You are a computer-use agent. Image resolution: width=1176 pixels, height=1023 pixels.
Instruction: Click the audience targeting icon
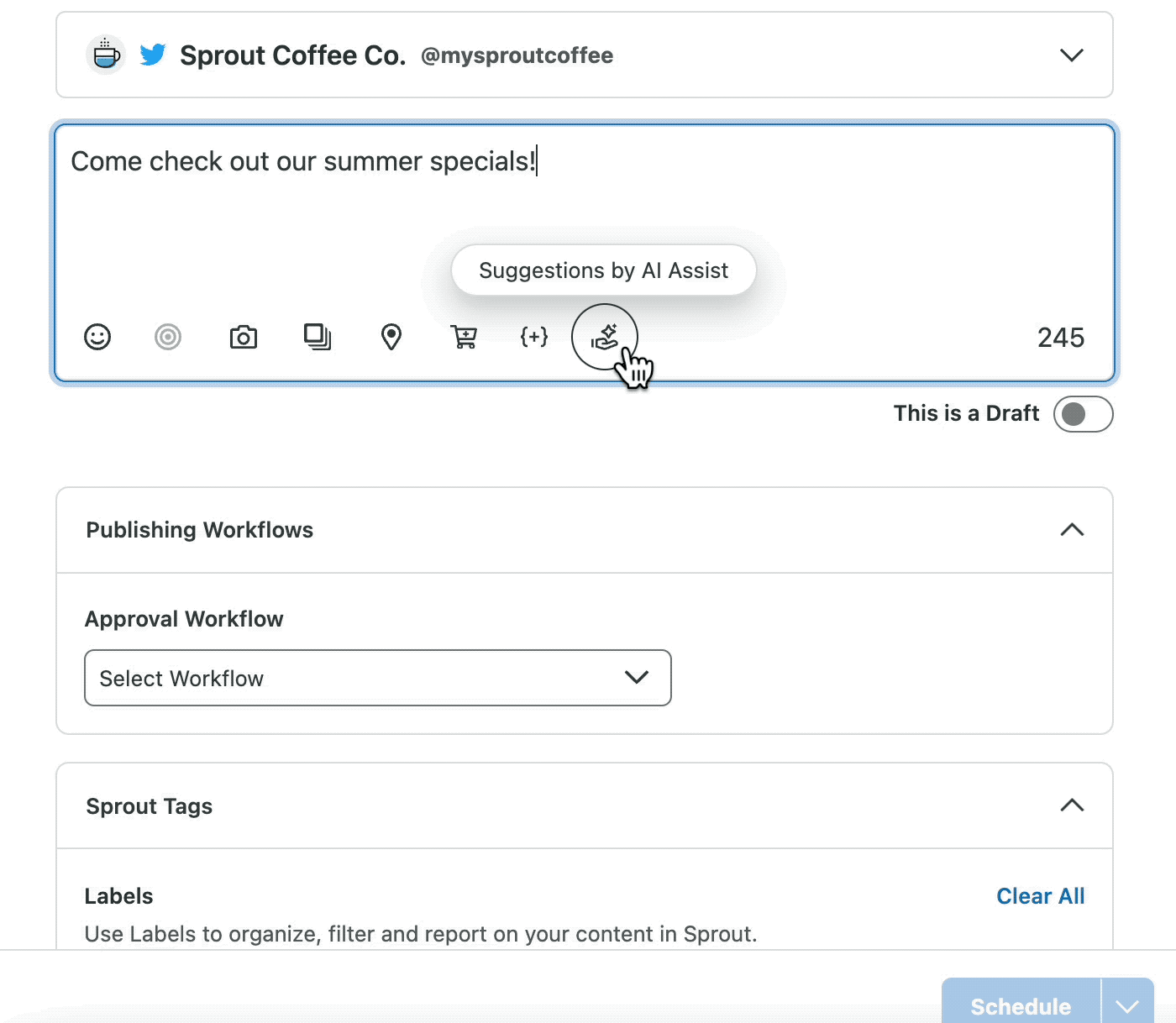(168, 337)
